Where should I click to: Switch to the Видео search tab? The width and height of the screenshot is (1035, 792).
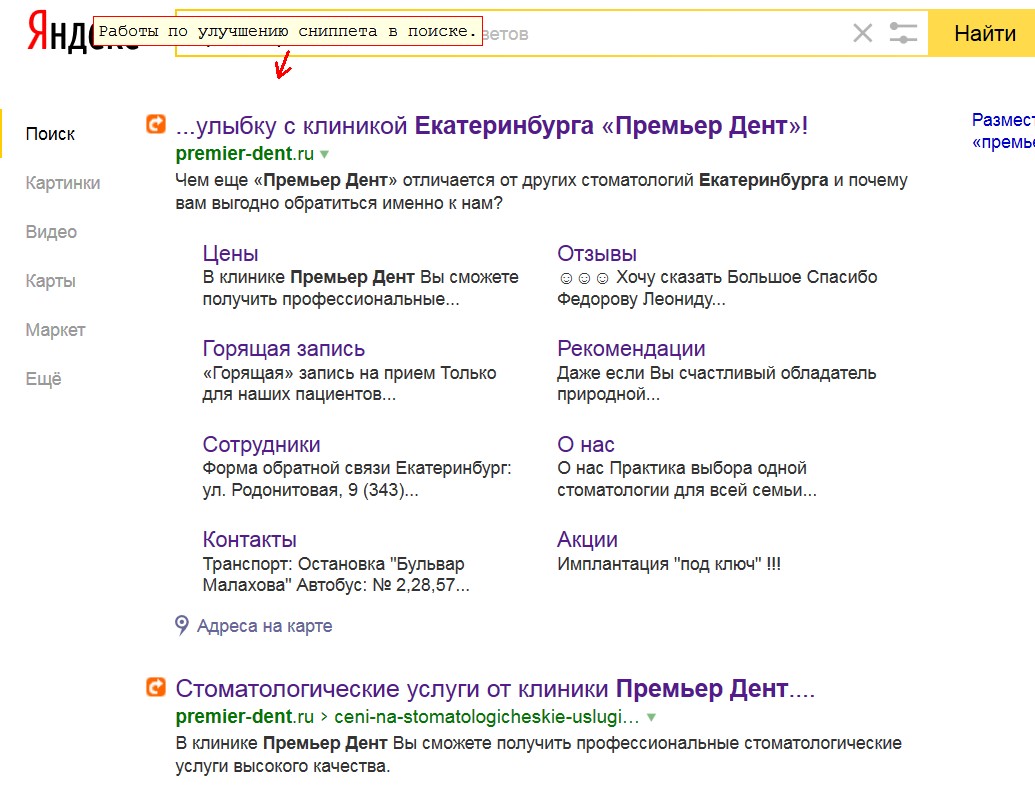pyautogui.click(x=51, y=232)
